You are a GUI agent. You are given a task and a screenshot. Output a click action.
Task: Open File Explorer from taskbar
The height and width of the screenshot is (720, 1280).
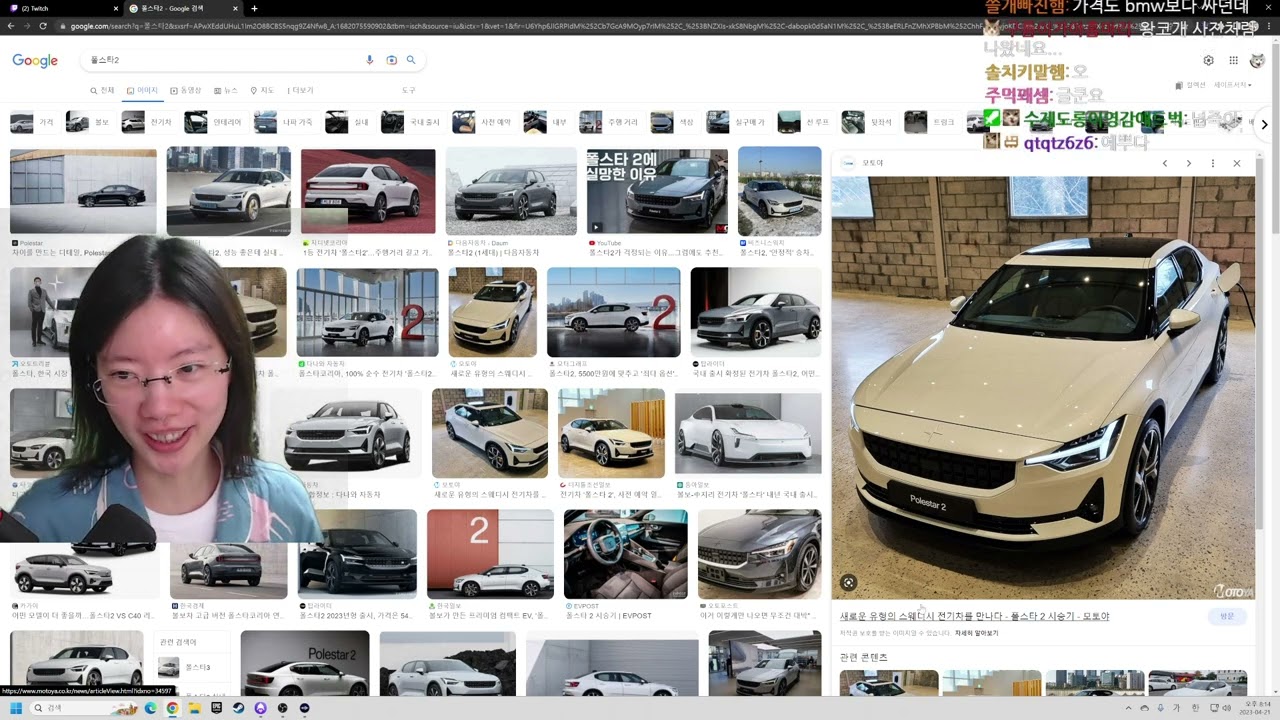pyautogui.click(x=194, y=708)
